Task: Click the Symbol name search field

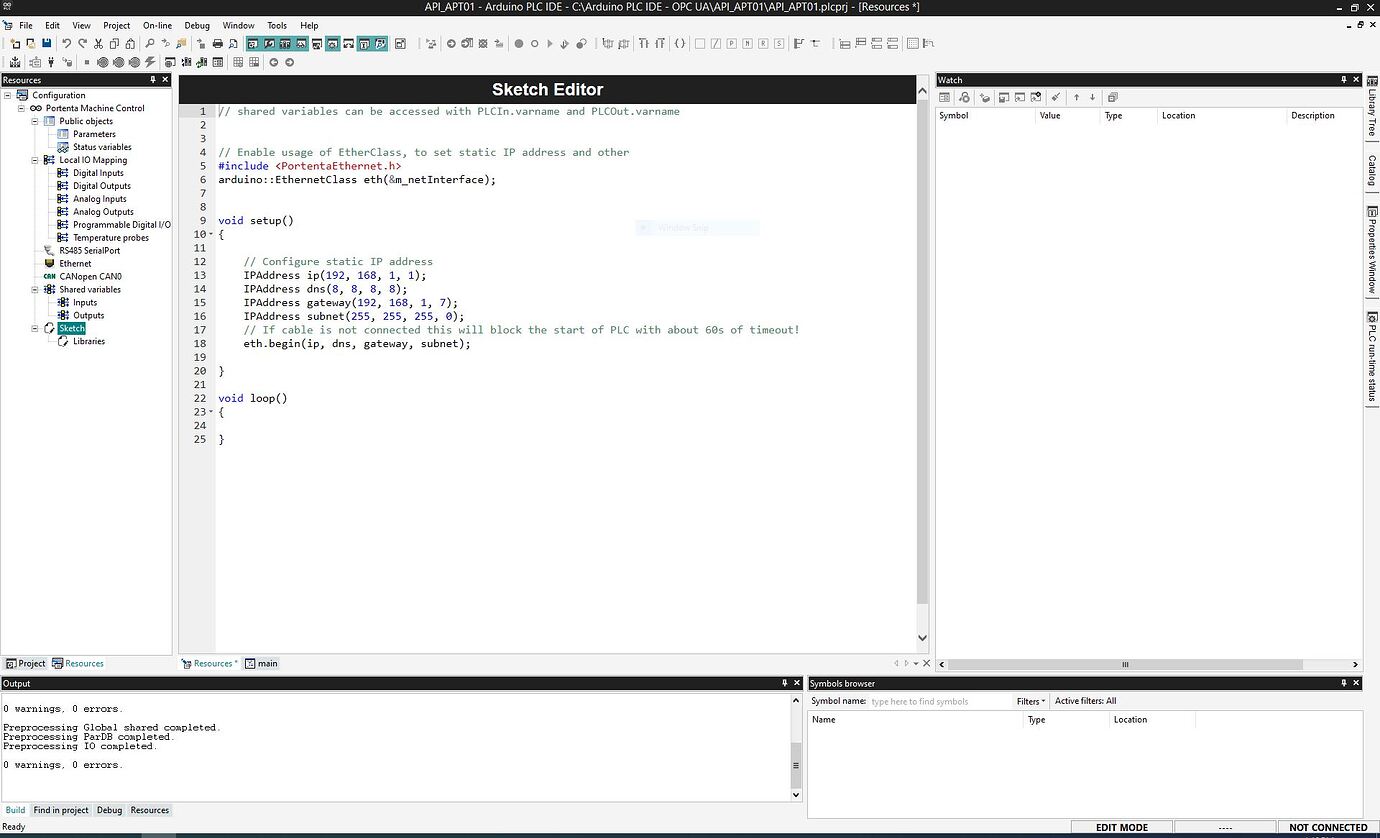Action: [938, 701]
